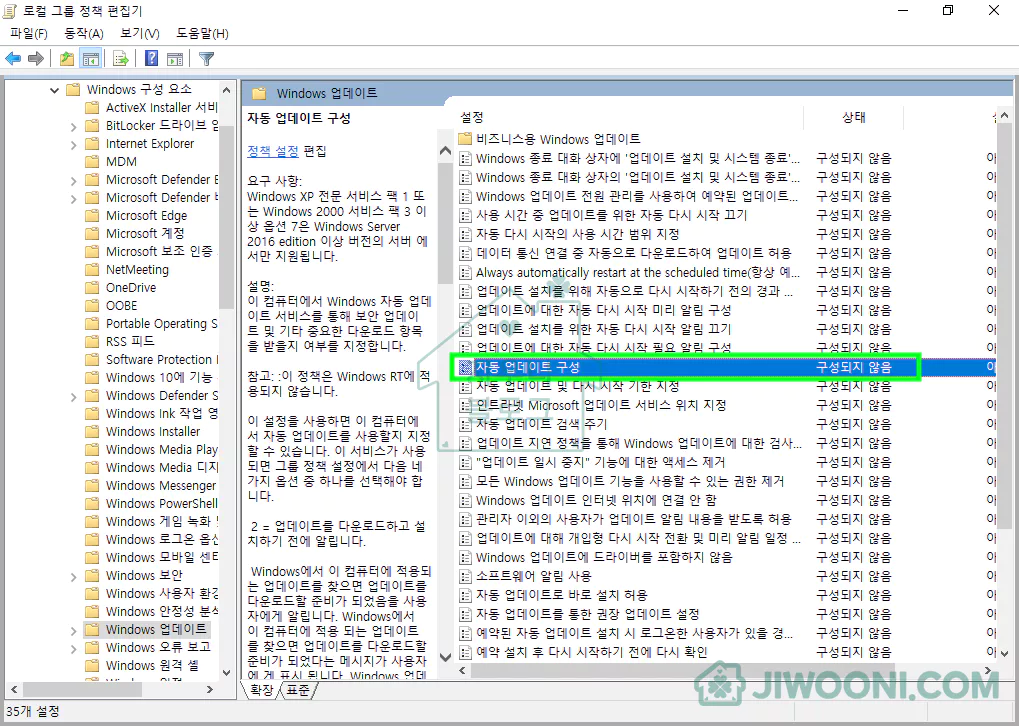Viewport: 1019px width, 726px height.
Task: Select the OOBE folder
Action: coord(112,305)
